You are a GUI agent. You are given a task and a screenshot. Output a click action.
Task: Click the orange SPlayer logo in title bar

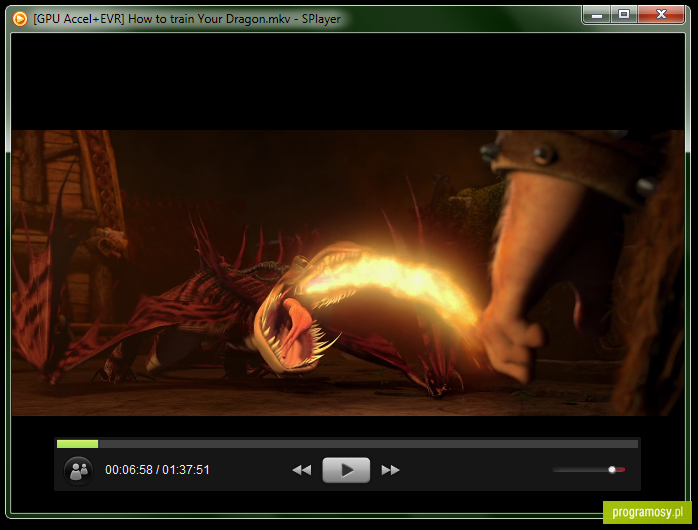pos(20,19)
